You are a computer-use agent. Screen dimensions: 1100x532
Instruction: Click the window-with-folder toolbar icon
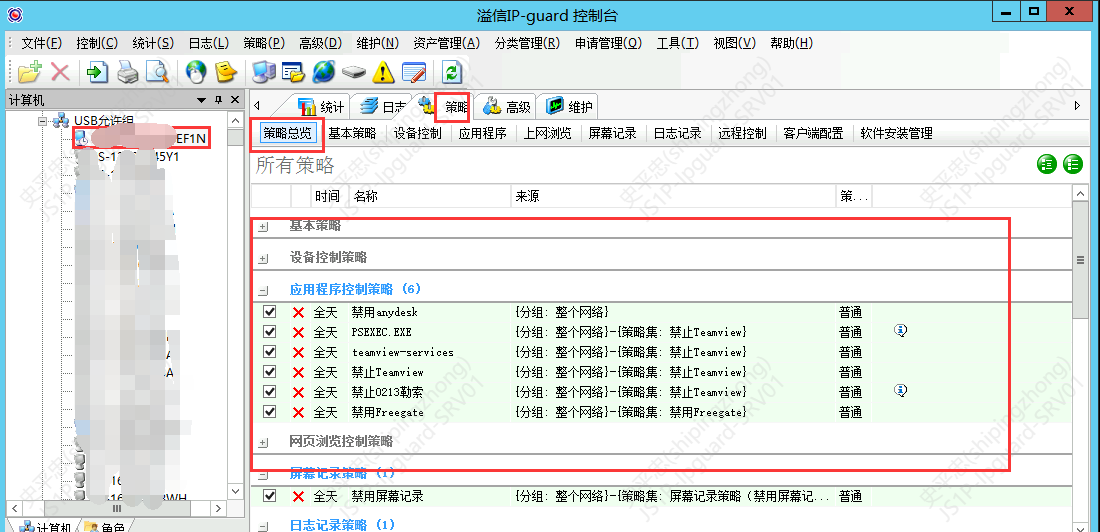(293, 72)
